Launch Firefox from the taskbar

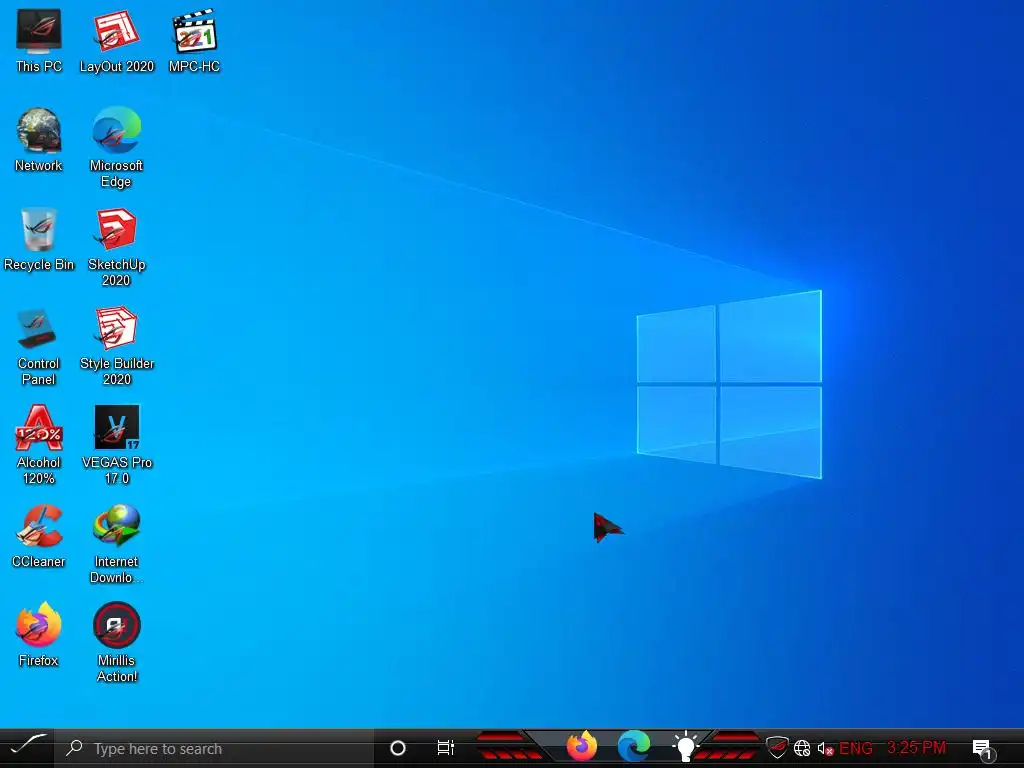tap(581, 746)
